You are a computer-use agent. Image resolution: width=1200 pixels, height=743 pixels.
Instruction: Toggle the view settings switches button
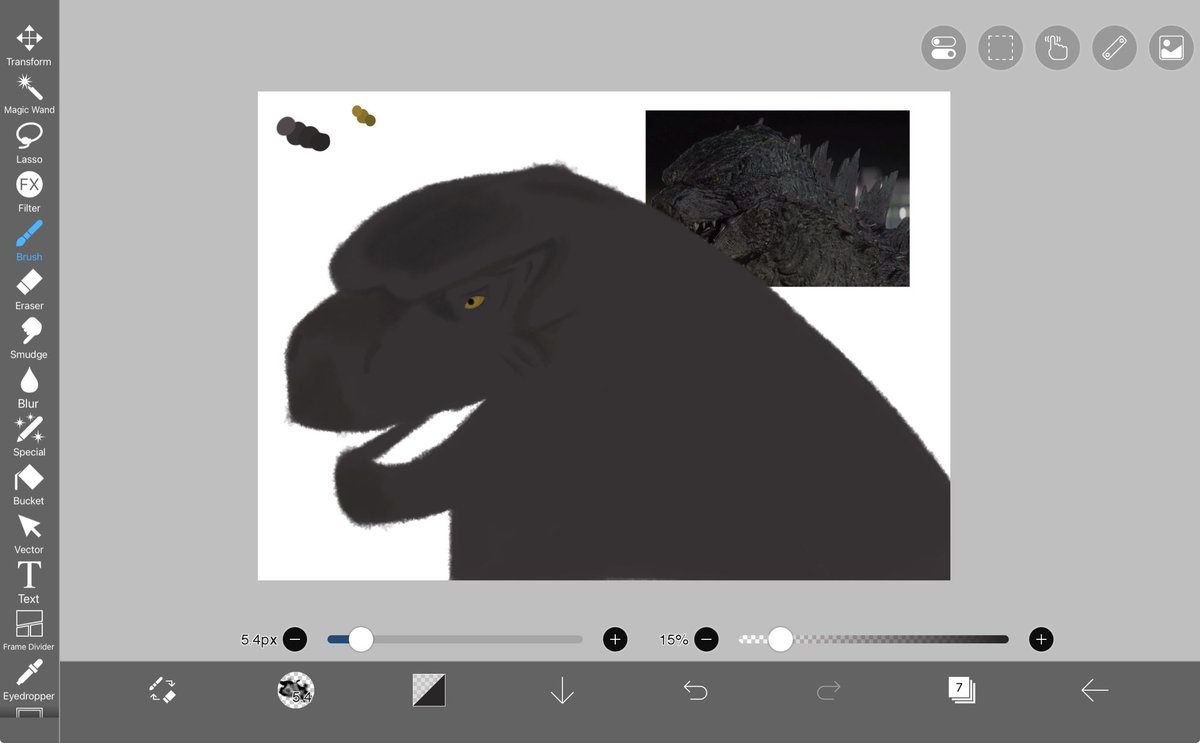(944, 48)
